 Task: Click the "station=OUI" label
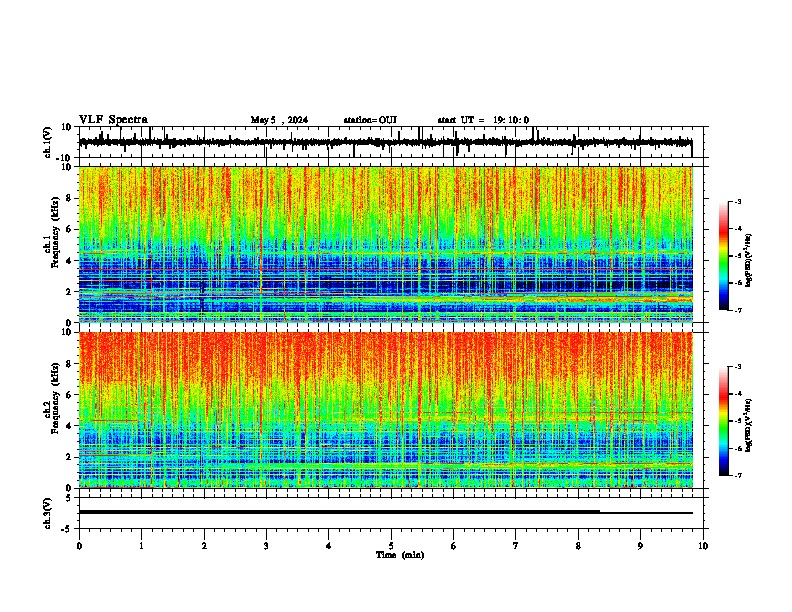pyautogui.click(x=370, y=120)
